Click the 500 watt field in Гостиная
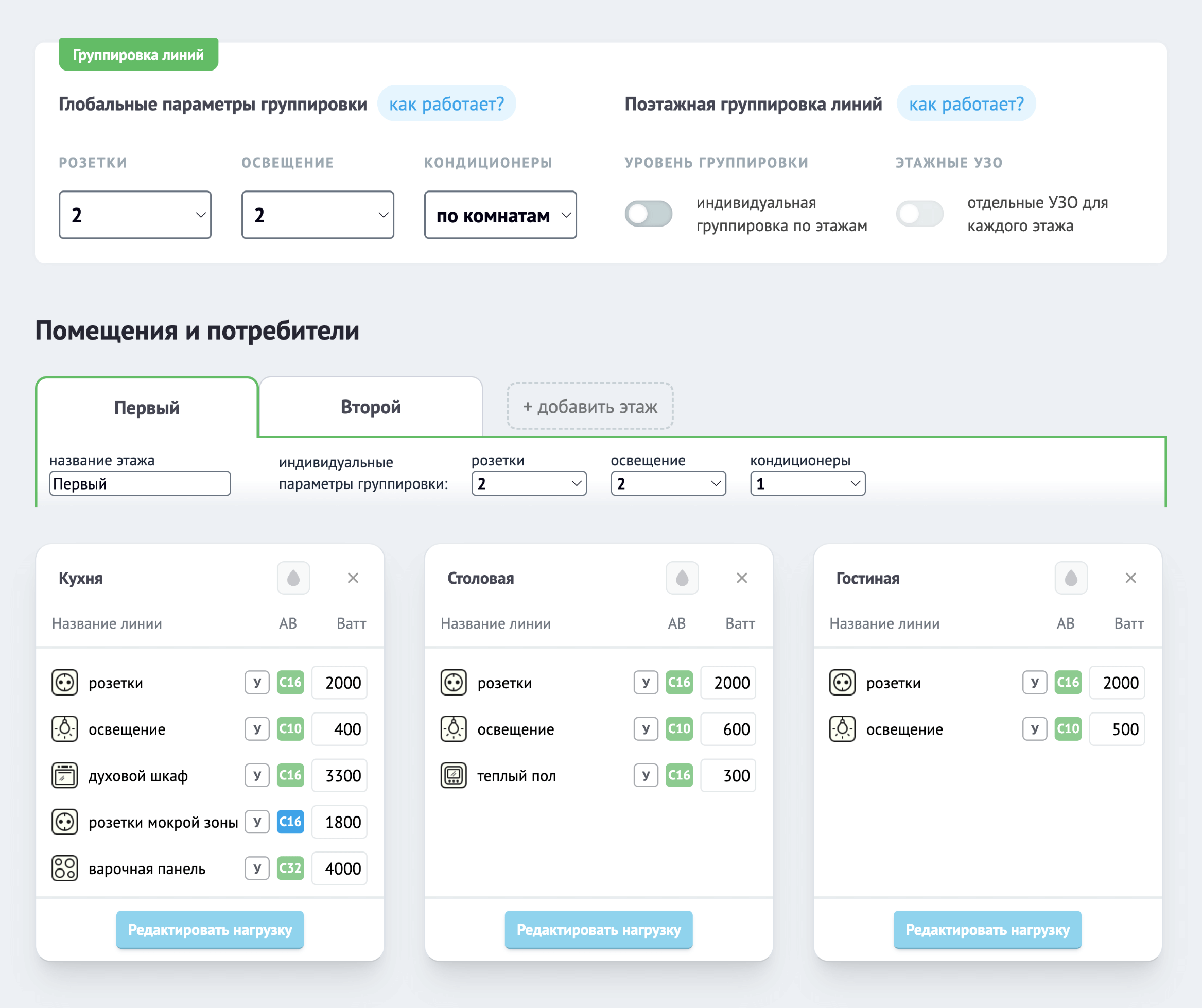Viewport: 1202px width, 1008px height. [x=1117, y=728]
